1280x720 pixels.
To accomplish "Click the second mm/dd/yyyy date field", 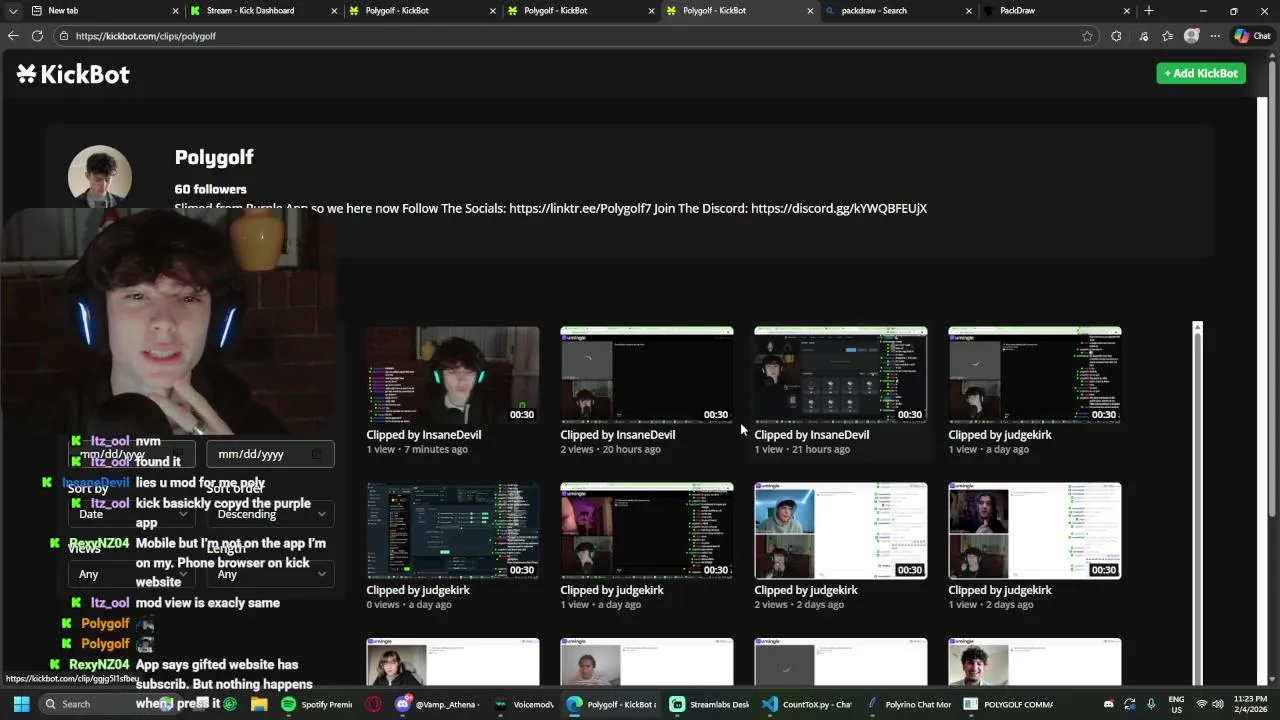I will click(x=270, y=454).
